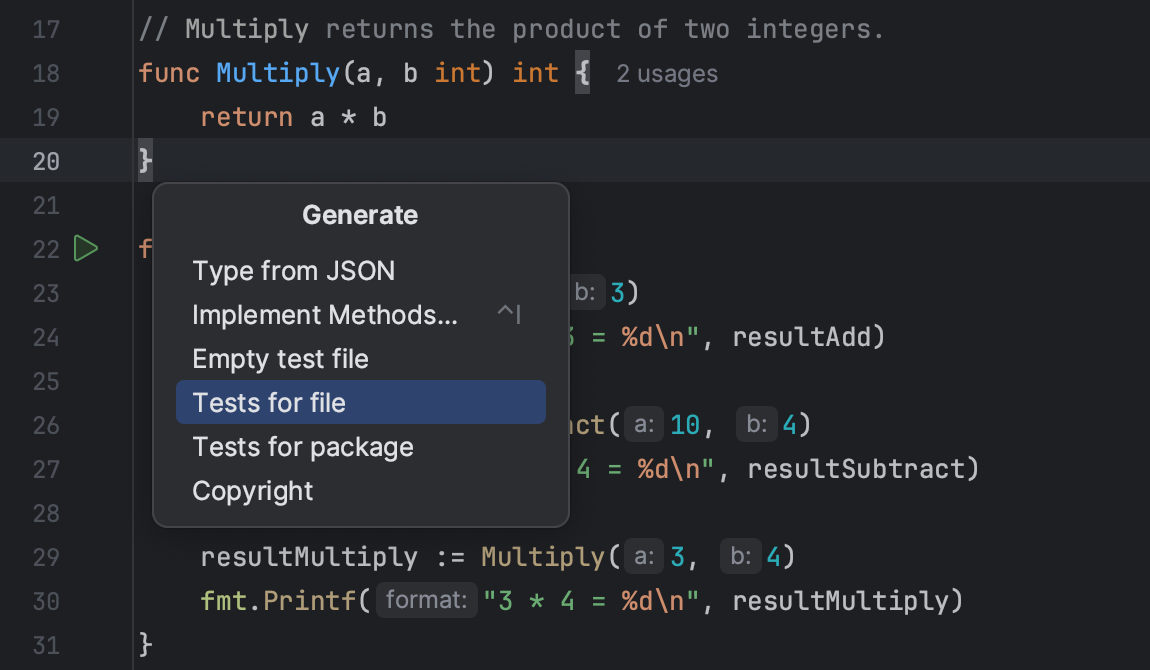The height and width of the screenshot is (670, 1150).
Task: Choose "Empty test file" generator
Action: 280,358
